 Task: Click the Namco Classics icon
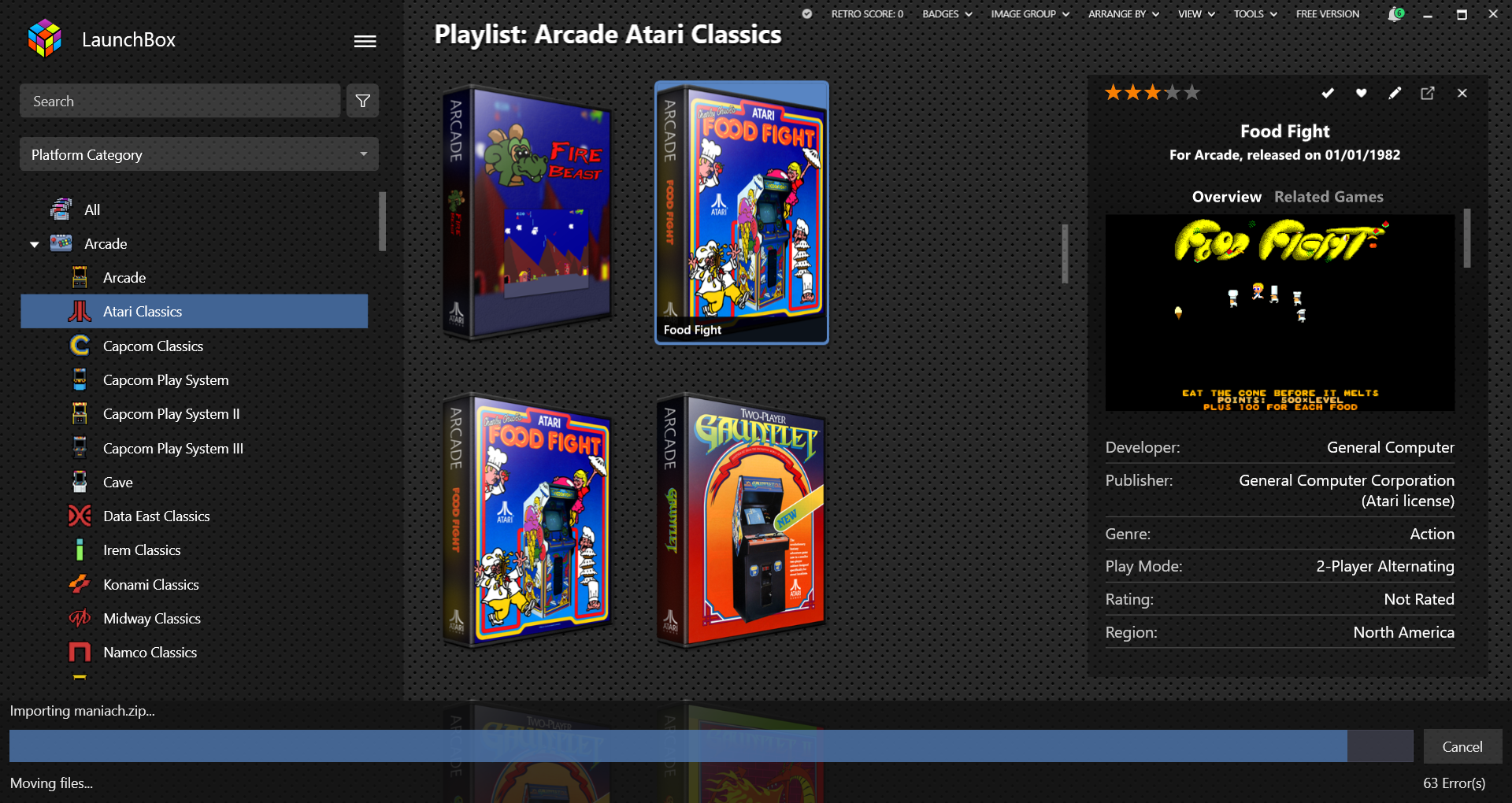coord(80,652)
